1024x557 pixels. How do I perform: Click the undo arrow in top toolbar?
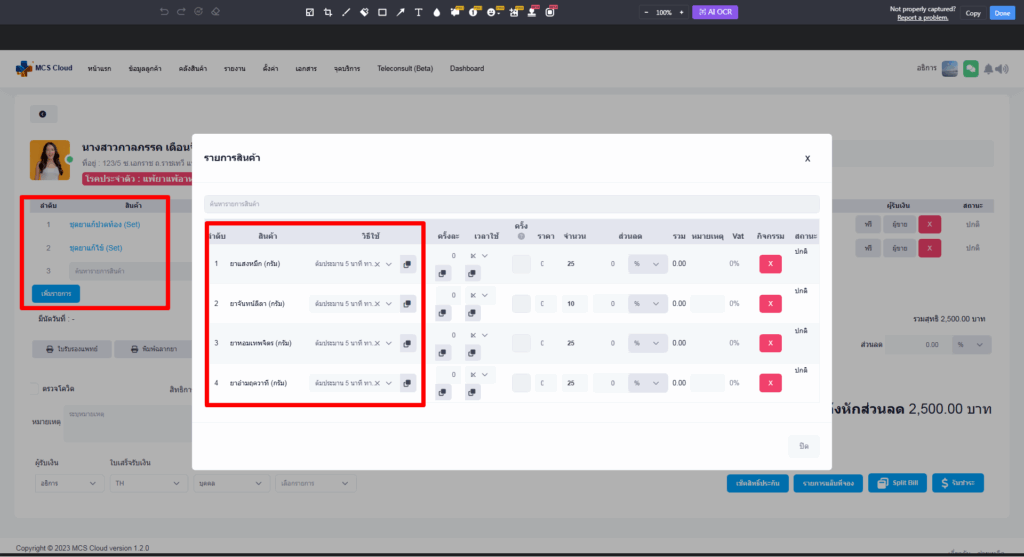(x=164, y=12)
